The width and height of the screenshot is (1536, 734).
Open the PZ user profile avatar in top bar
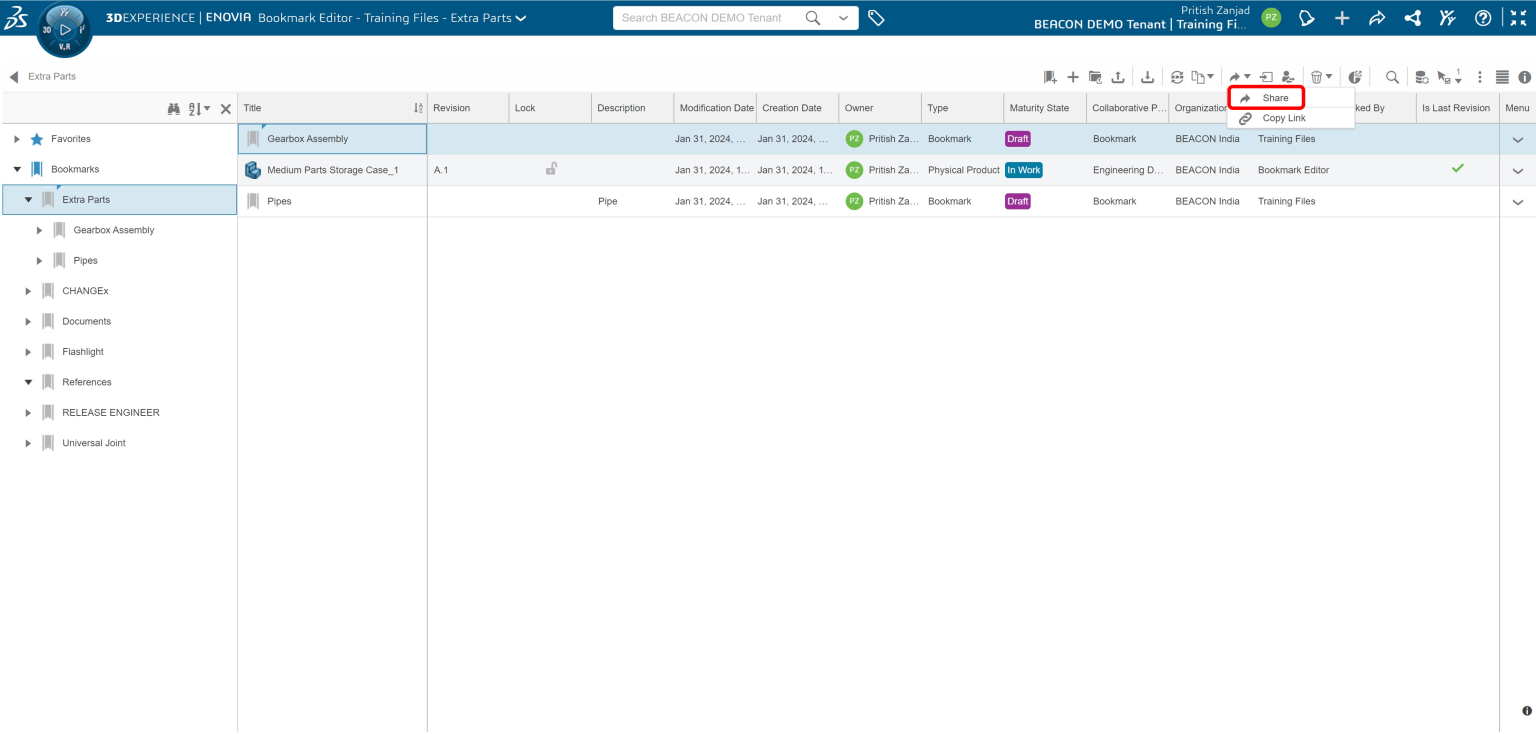pyautogui.click(x=1271, y=17)
